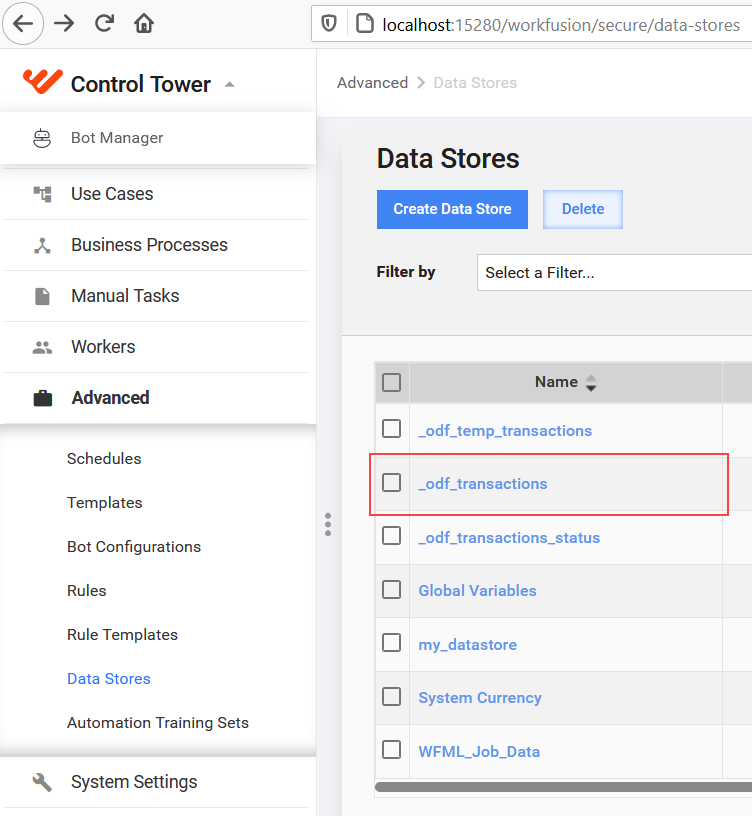Open the _odf_temp_transactions data store link
The width and height of the screenshot is (752, 816).
[505, 431]
